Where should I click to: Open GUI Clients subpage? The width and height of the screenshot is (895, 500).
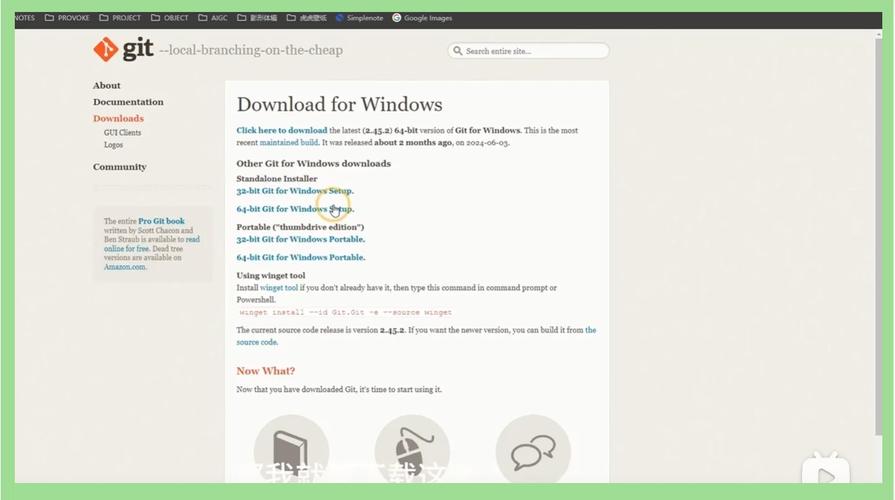pos(122,132)
